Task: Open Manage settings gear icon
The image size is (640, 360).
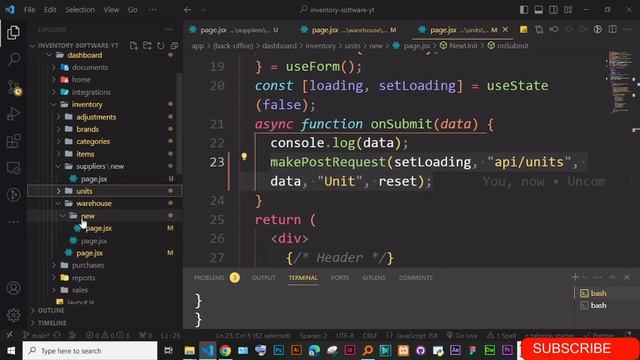Action: coord(13,315)
